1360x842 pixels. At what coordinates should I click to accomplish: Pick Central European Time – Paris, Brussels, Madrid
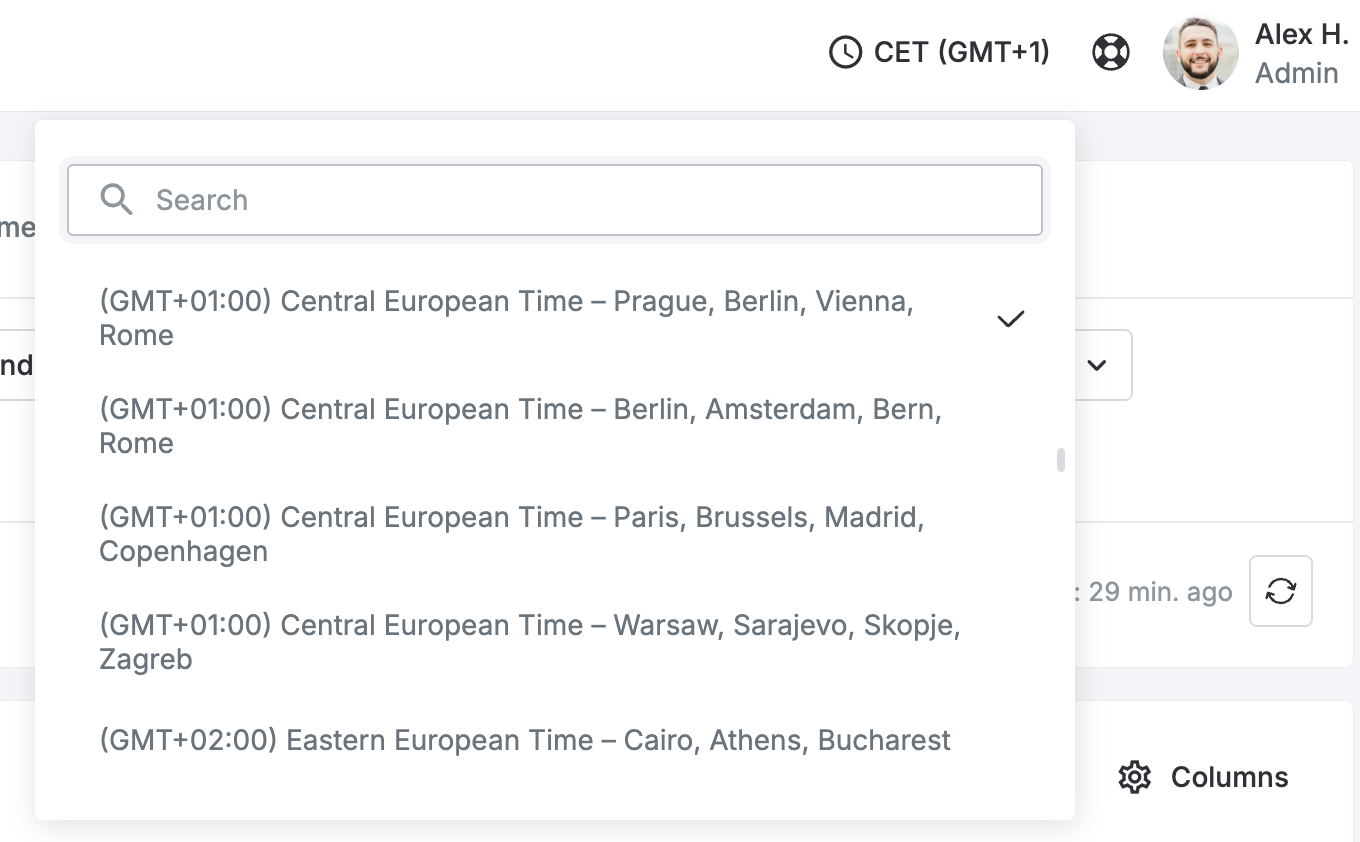(x=555, y=534)
